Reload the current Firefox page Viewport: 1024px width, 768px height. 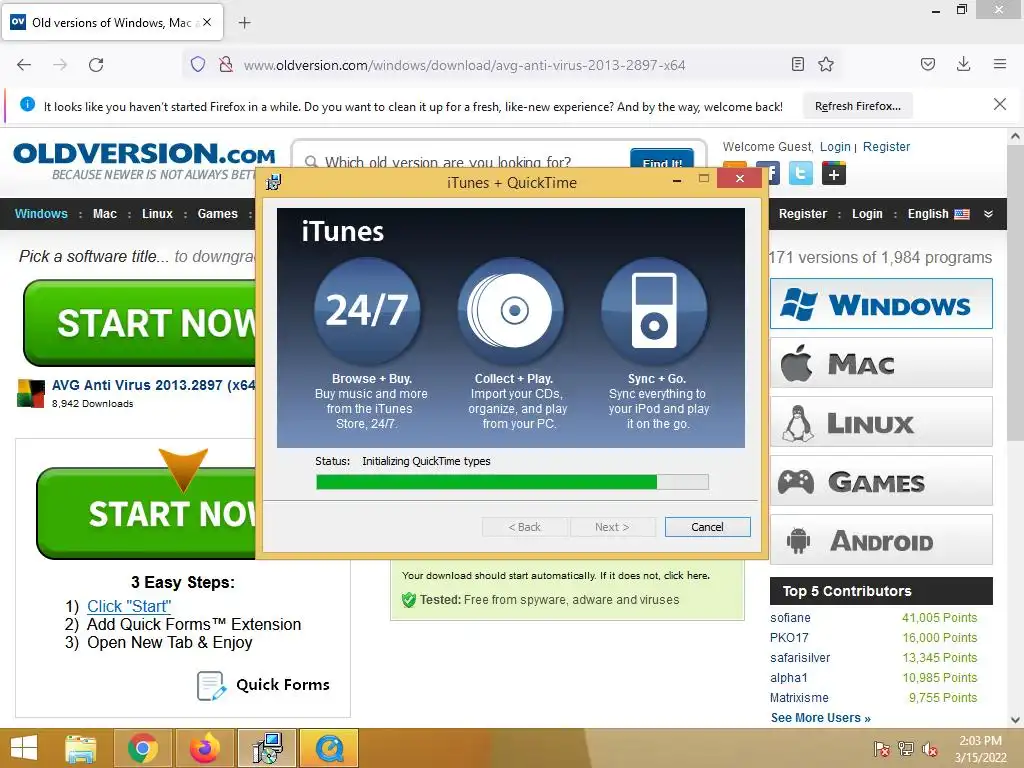(x=96, y=65)
